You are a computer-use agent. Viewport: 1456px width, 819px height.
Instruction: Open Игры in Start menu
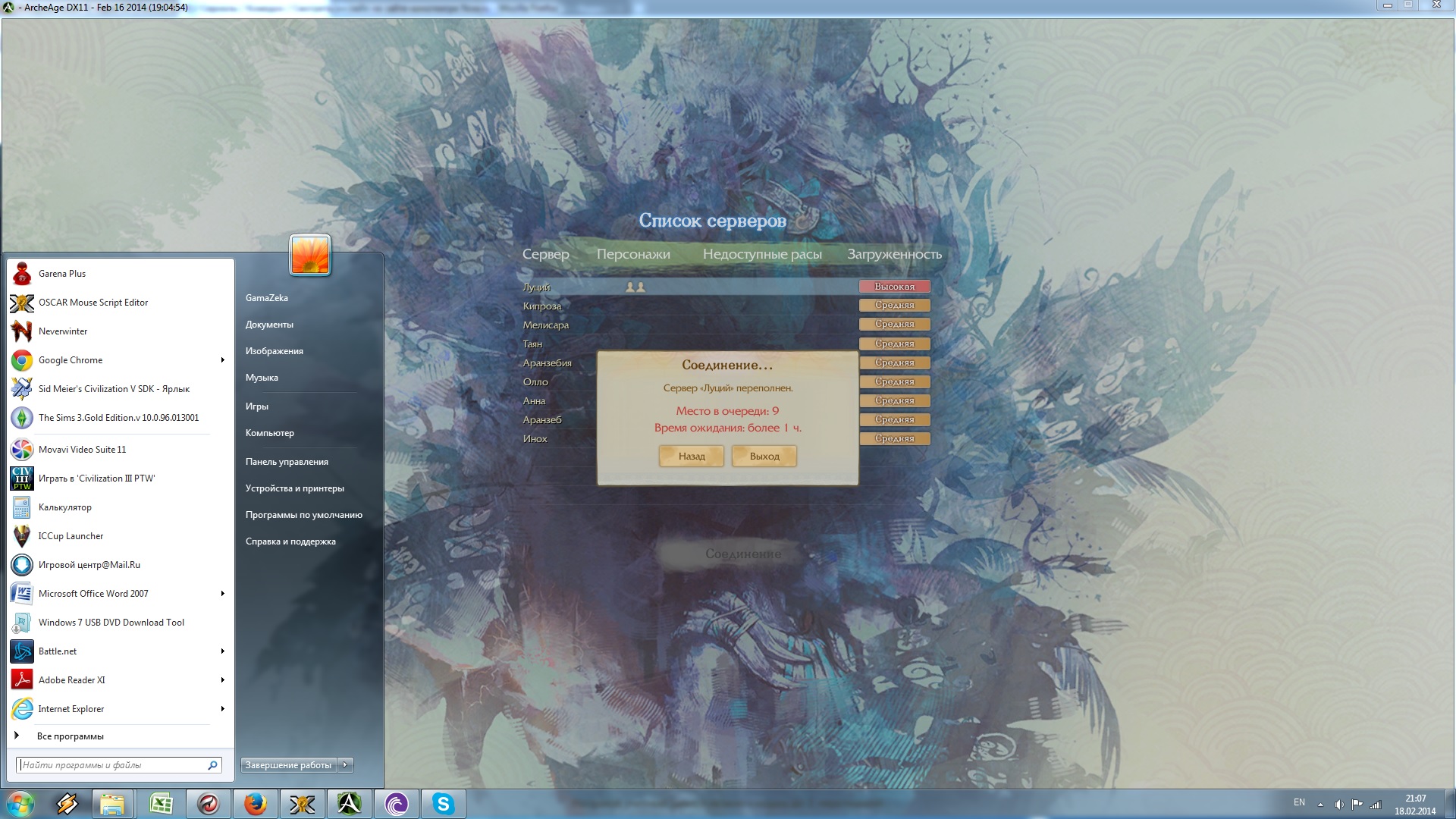tap(256, 406)
